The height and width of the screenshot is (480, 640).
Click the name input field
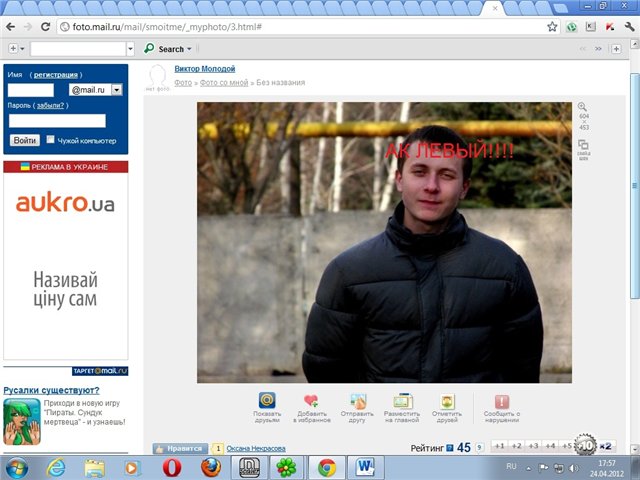click(31, 90)
